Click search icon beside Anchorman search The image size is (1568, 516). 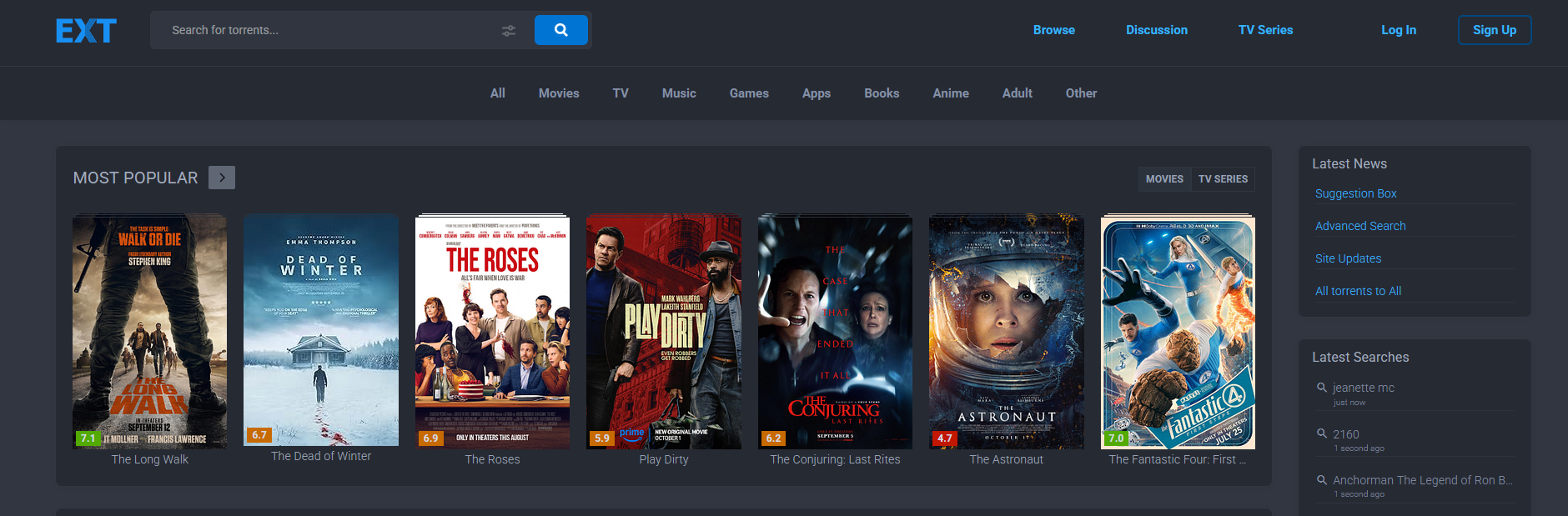pyautogui.click(x=1322, y=480)
